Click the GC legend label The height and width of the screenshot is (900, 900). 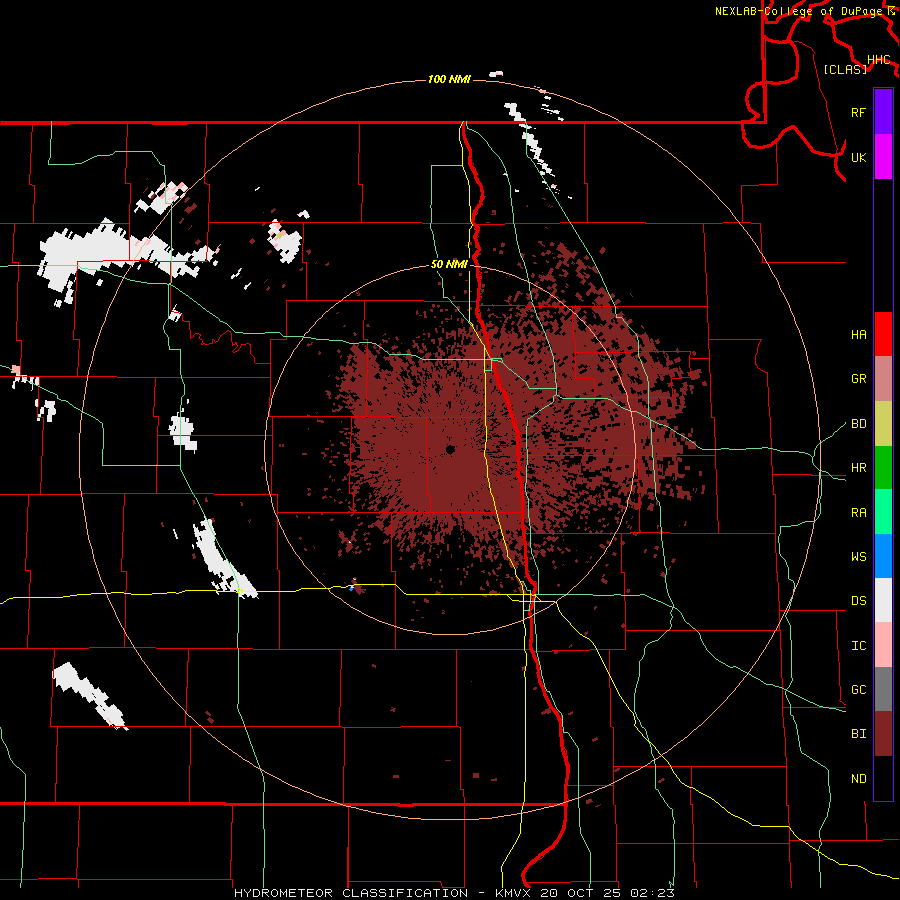(858, 690)
